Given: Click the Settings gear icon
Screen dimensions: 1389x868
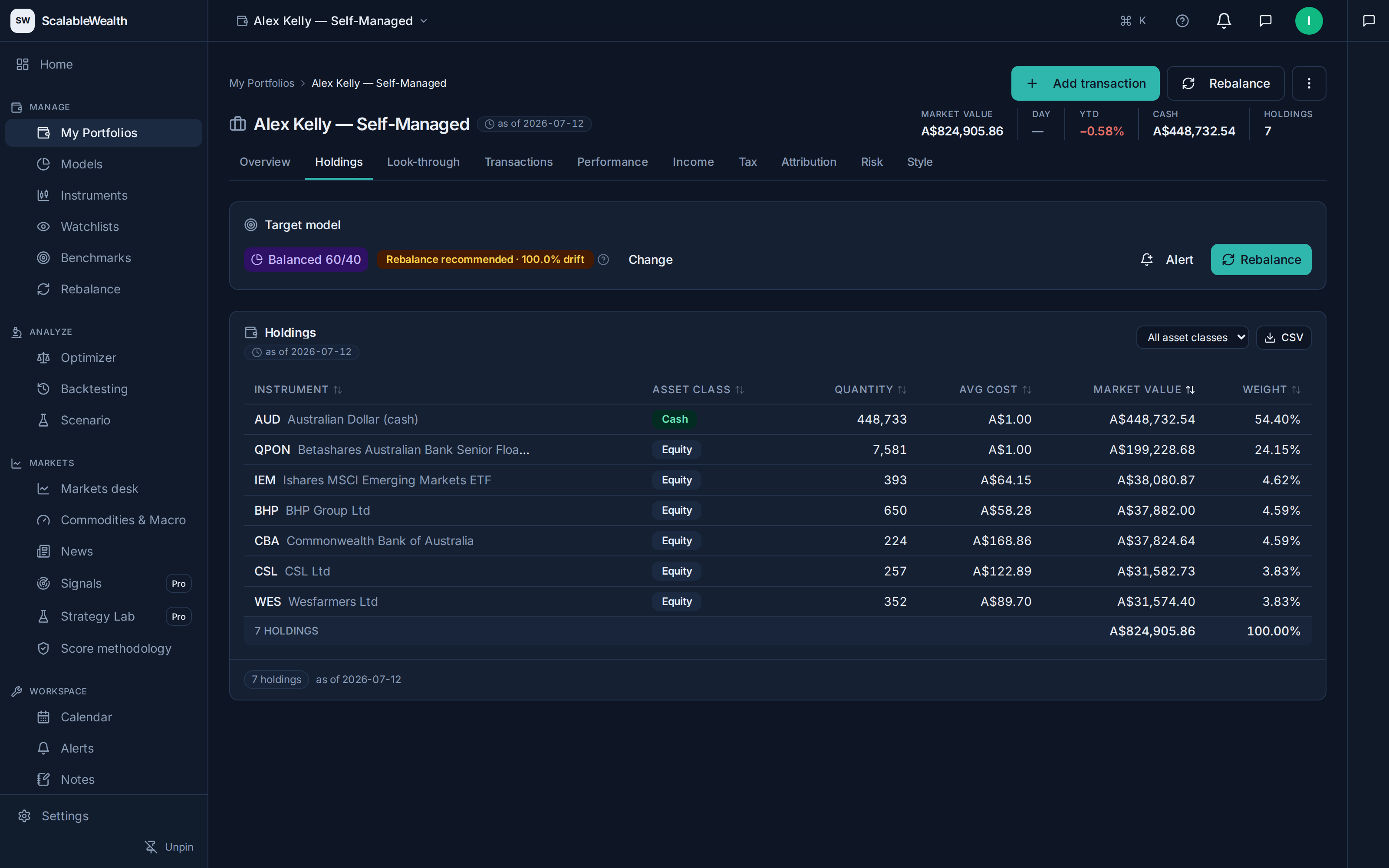Looking at the screenshot, I should [x=24, y=816].
